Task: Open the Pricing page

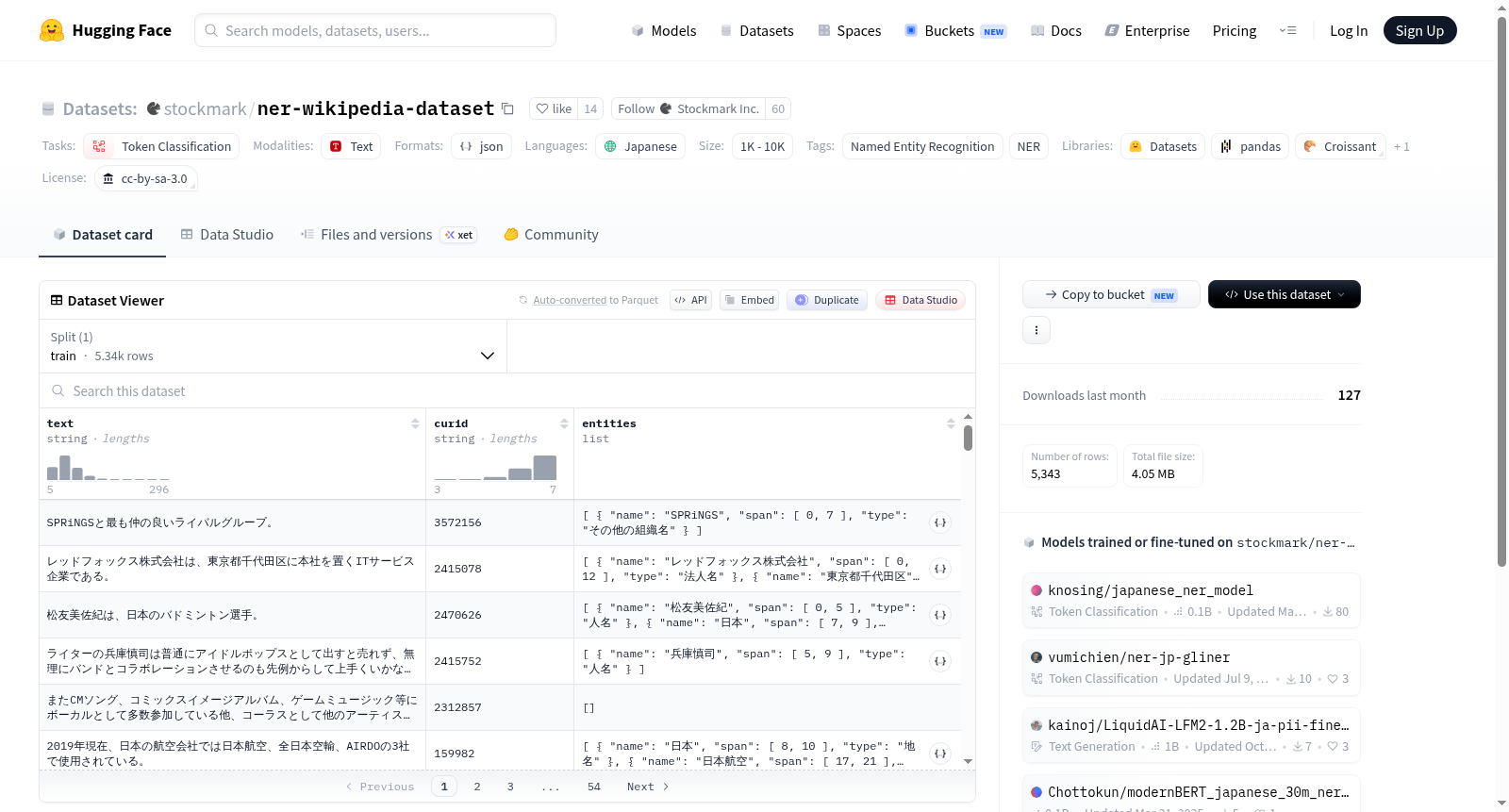Action: point(1235,30)
